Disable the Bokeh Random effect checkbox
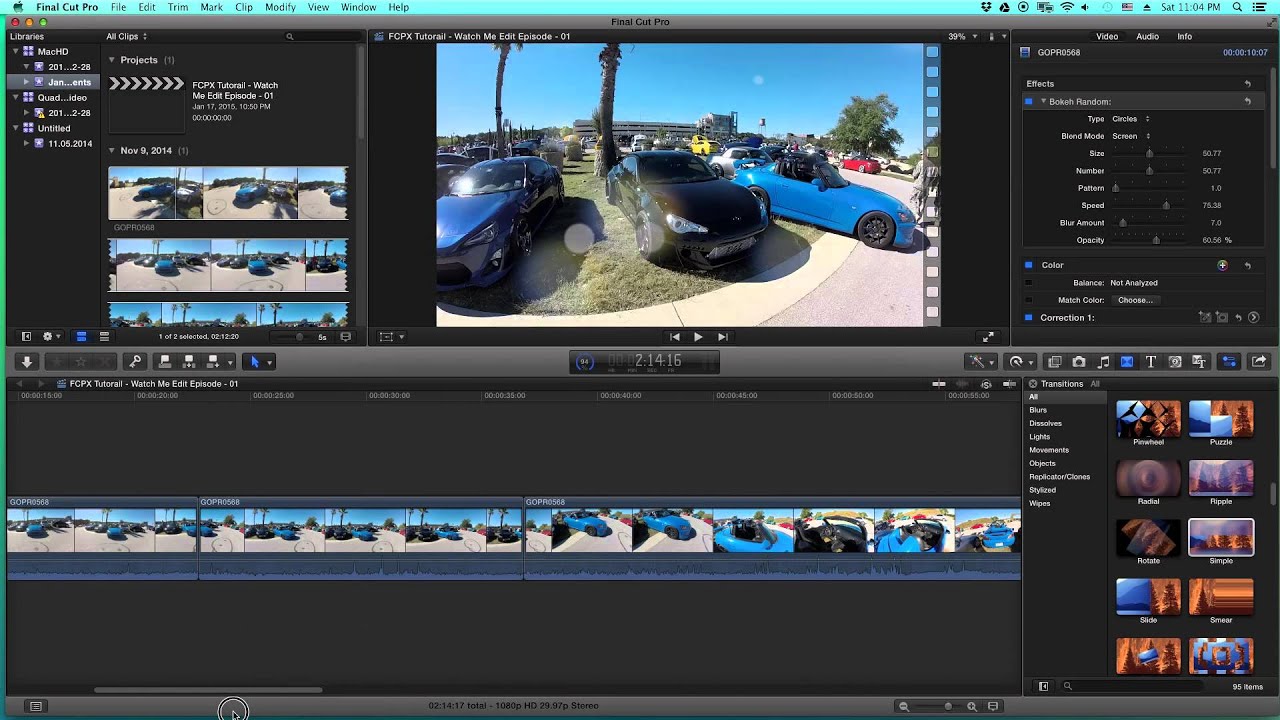The height and width of the screenshot is (720, 1280). [x=1028, y=102]
